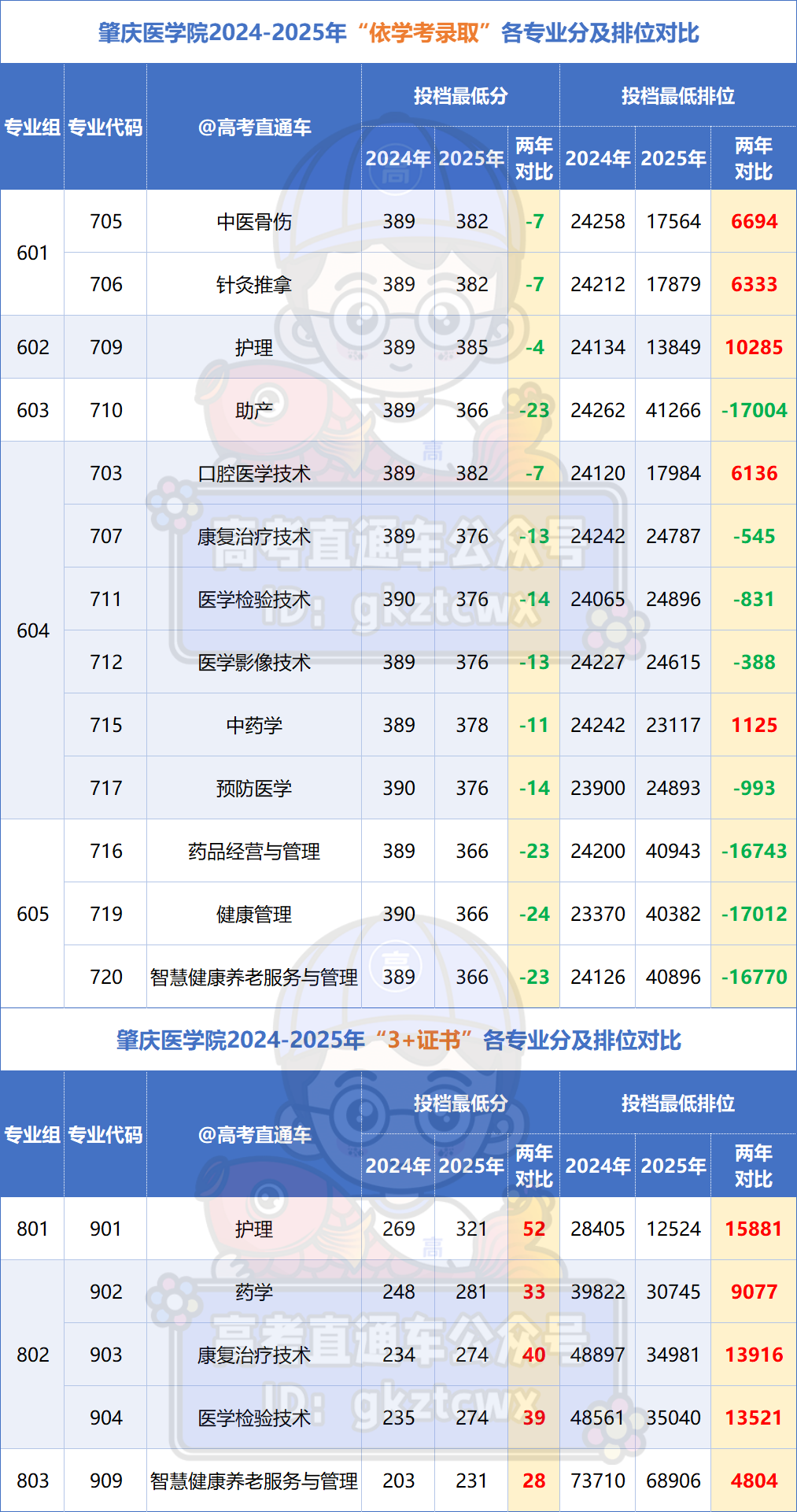Click rank difference value -545
Viewport: 797px width, 1512px height.
pos(754,536)
